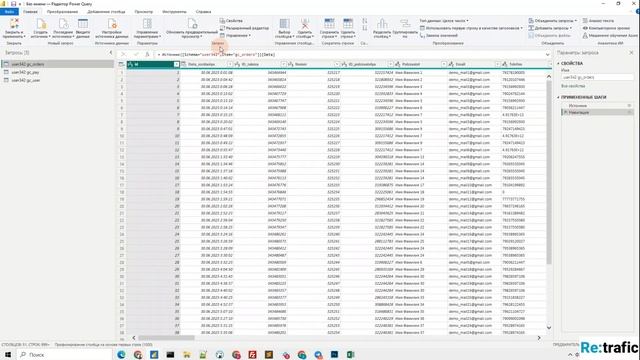This screenshot has height=360, width=640.
Task: Click the table menu icon at grid corner
Action: 121,64
